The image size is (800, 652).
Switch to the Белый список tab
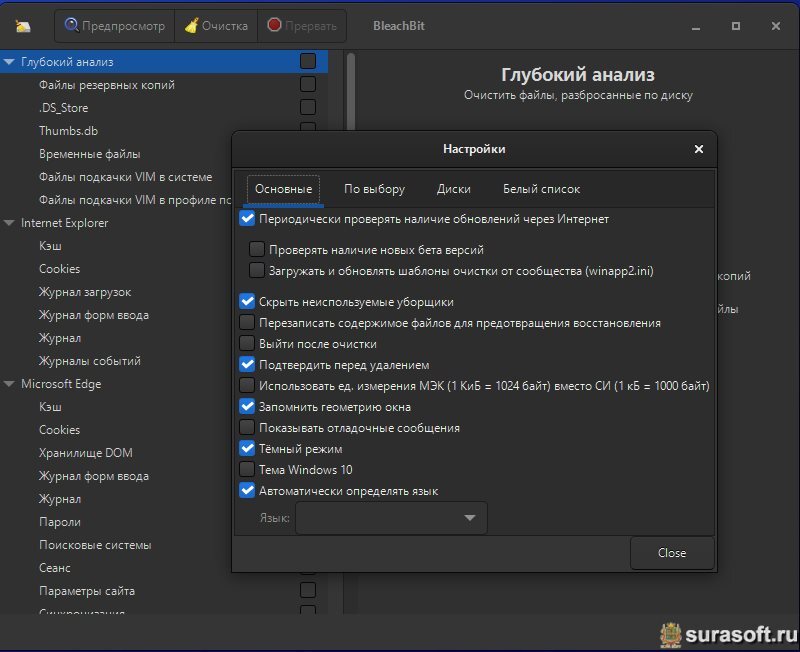click(x=541, y=189)
